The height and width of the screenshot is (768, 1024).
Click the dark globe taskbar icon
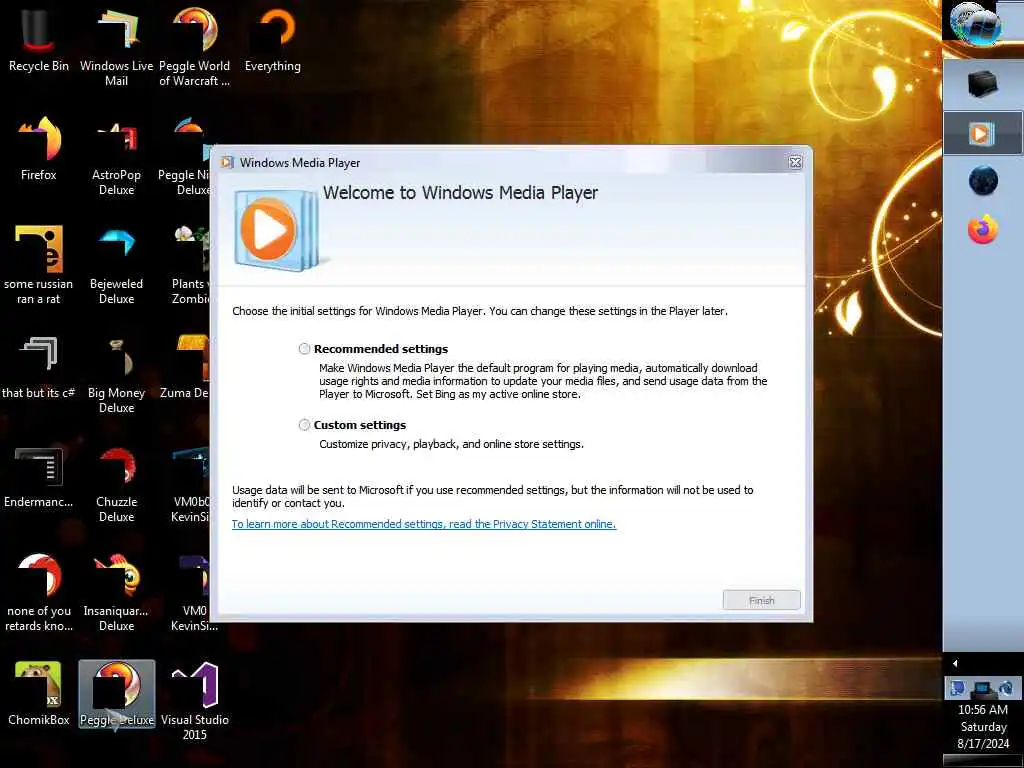(x=982, y=182)
